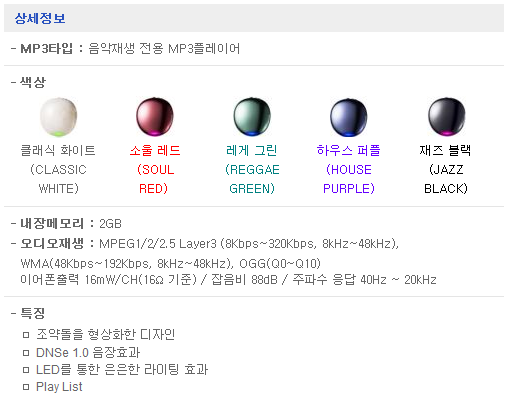Click the Play List feature item
The image size is (511, 402).
[x=59, y=387]
